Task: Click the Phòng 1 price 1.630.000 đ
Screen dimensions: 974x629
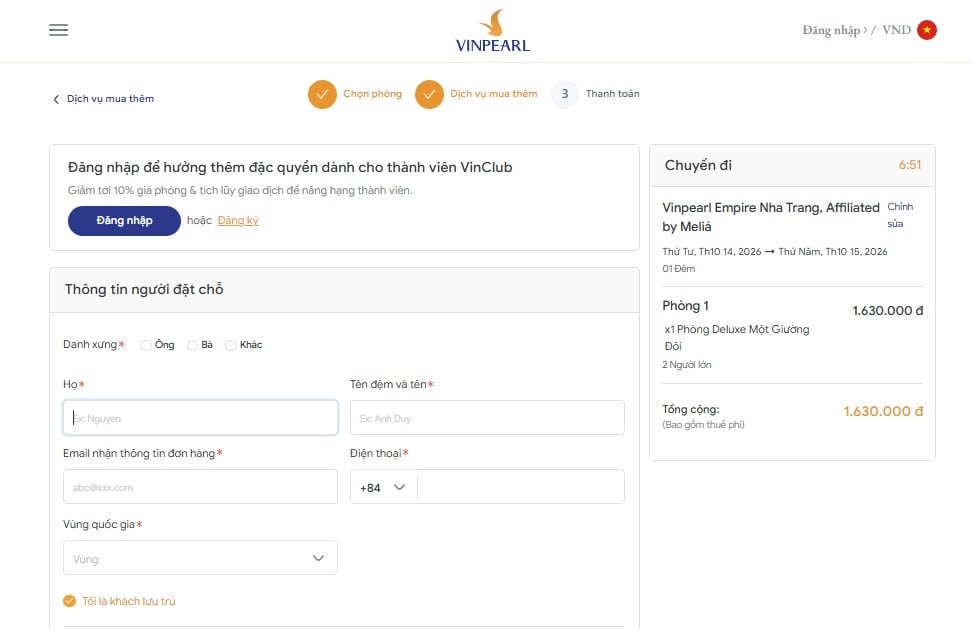Action: 888,310
